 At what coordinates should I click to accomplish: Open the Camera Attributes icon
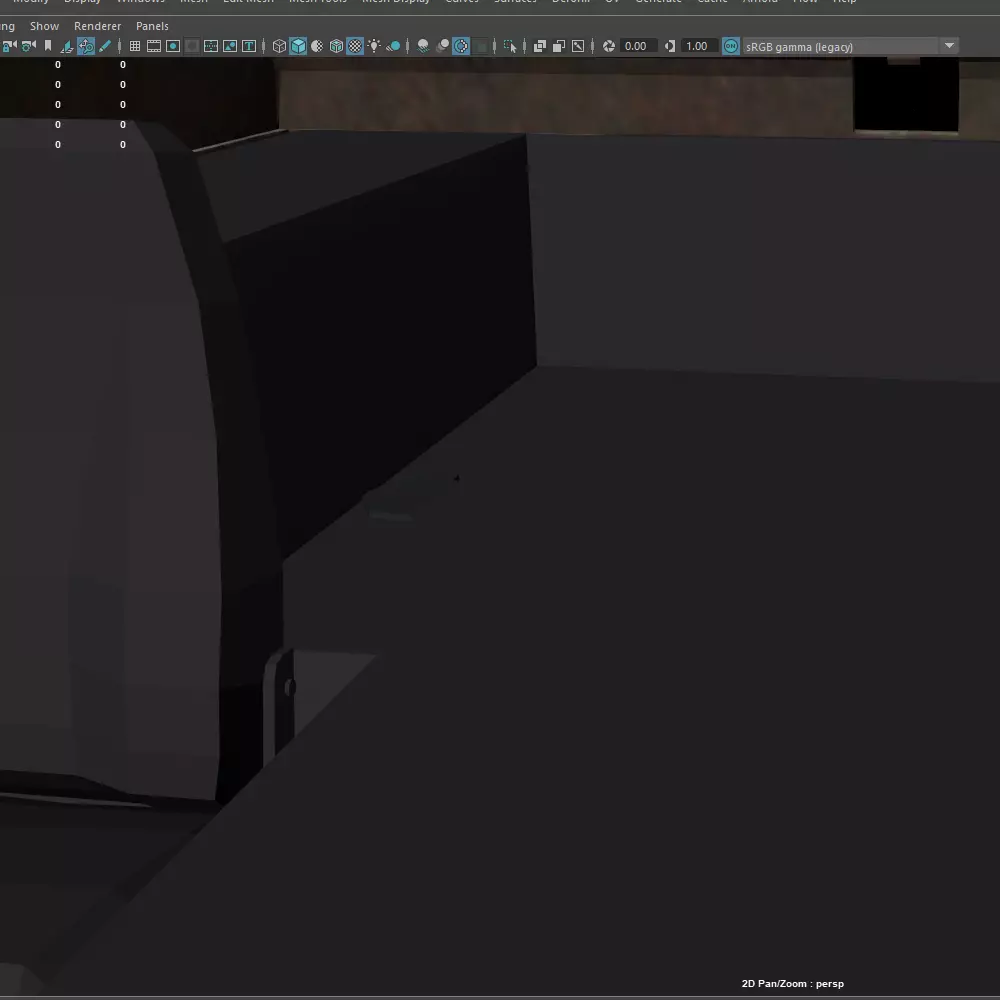29,46
